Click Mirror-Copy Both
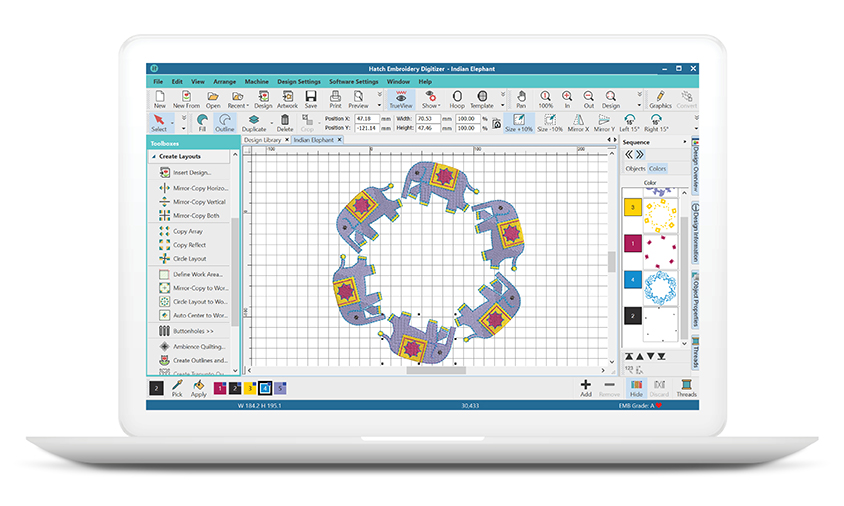This screenshot has height=506, width=844. click(196, 215)
